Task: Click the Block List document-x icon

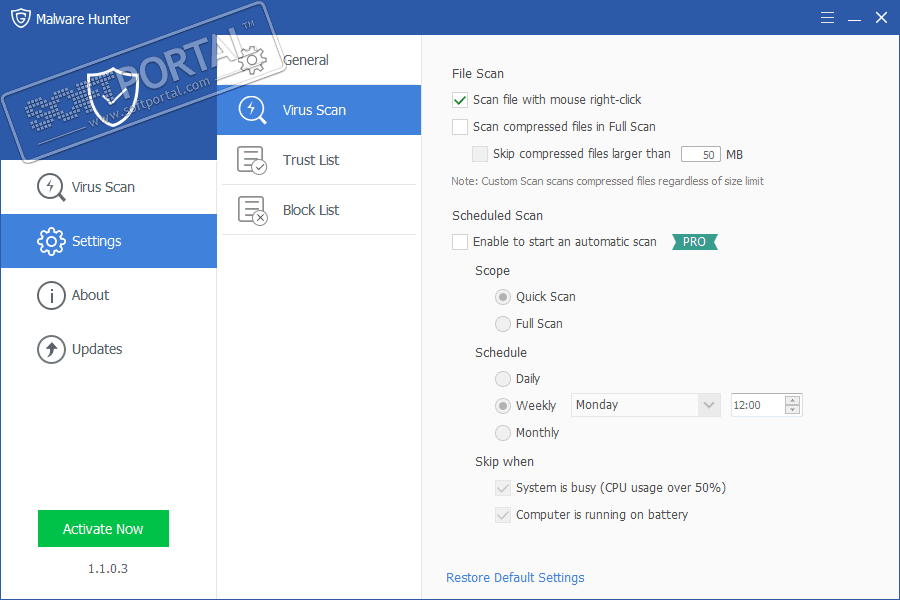Action: point(252,210)
